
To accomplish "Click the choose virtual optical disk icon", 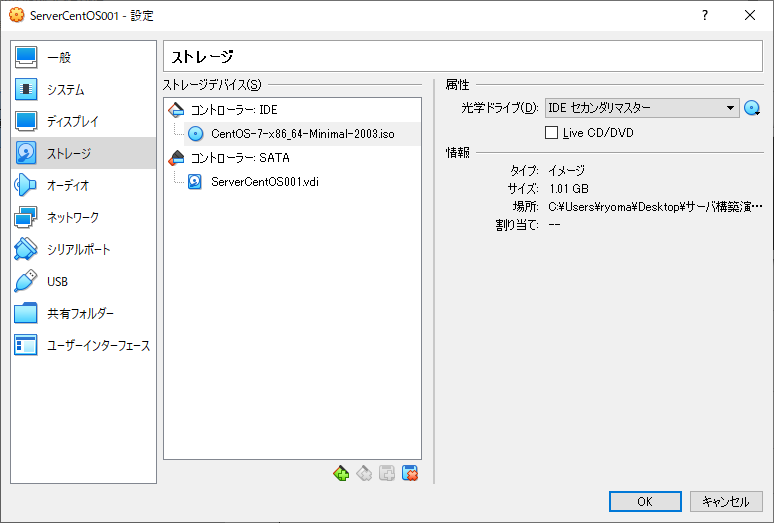I will point(752,108).
